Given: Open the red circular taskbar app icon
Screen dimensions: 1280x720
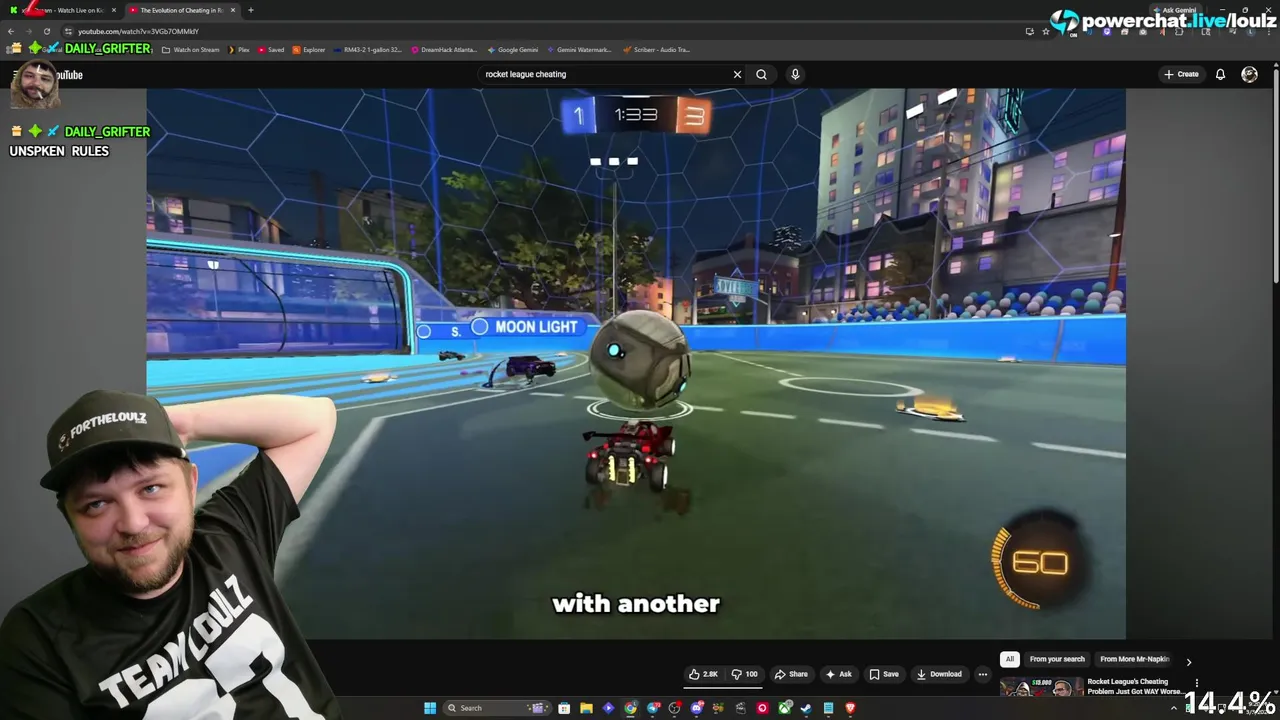Looking at the screenshot, I should point(762,708).
